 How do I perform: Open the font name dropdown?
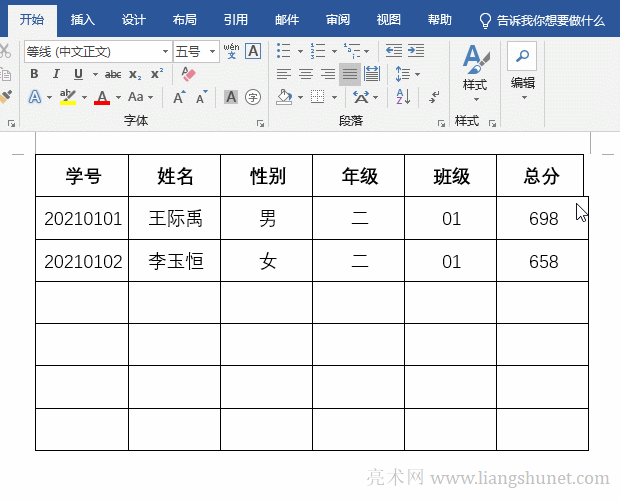click(x=165, y=51)
